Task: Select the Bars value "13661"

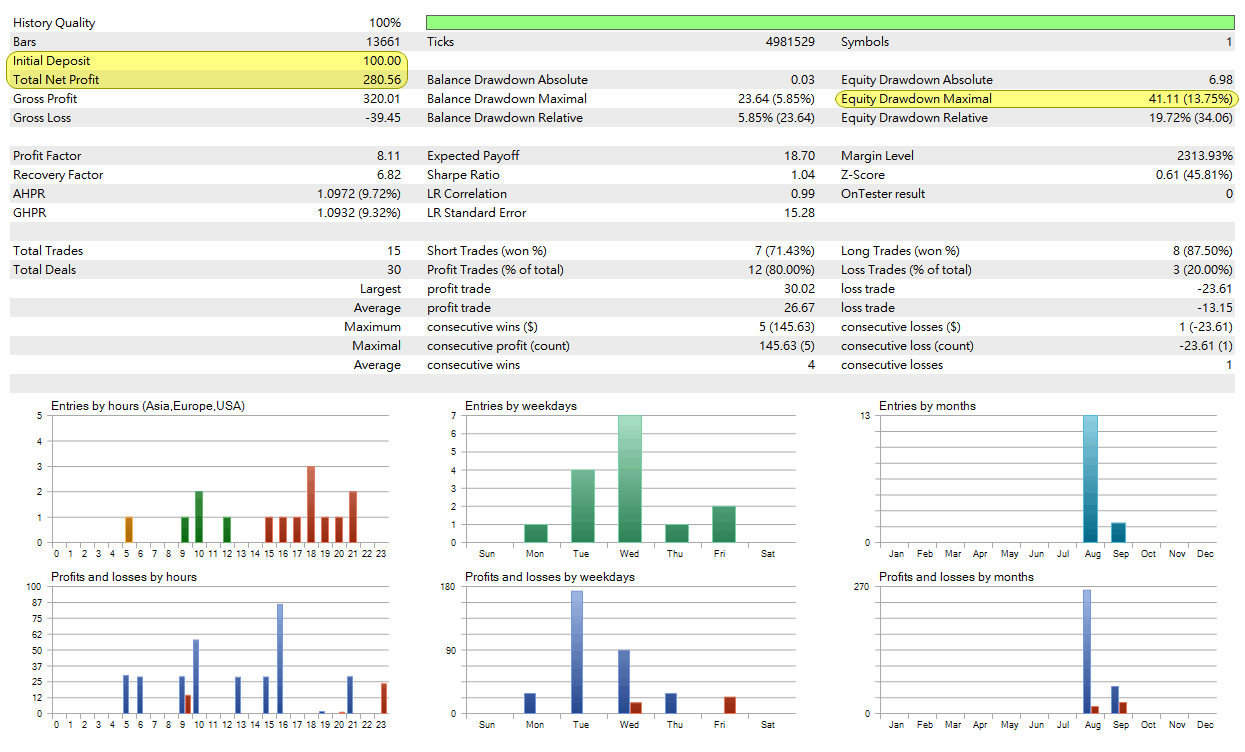Action: (383, 42)
